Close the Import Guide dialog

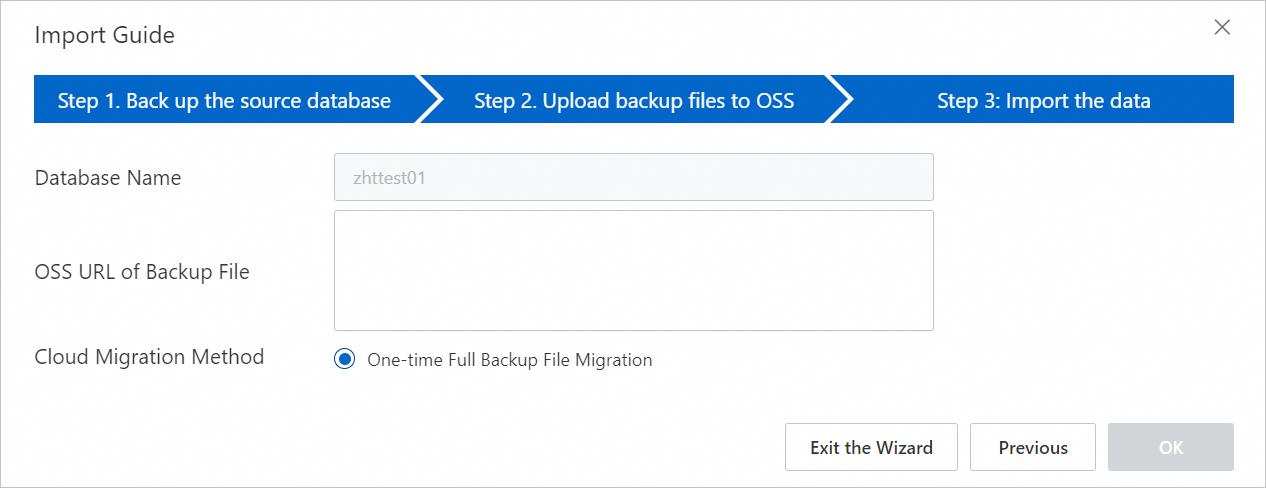pos(1222,28)
